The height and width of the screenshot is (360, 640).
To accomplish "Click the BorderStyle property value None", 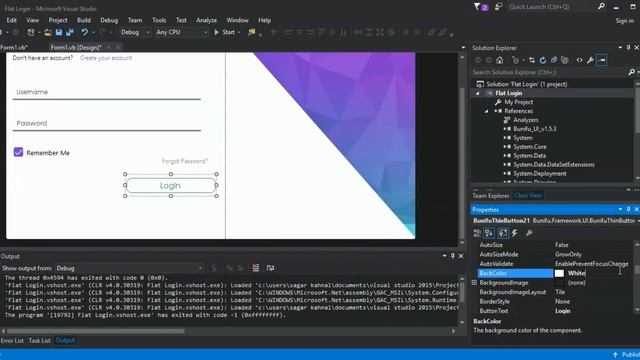I will tap(562, 302).
